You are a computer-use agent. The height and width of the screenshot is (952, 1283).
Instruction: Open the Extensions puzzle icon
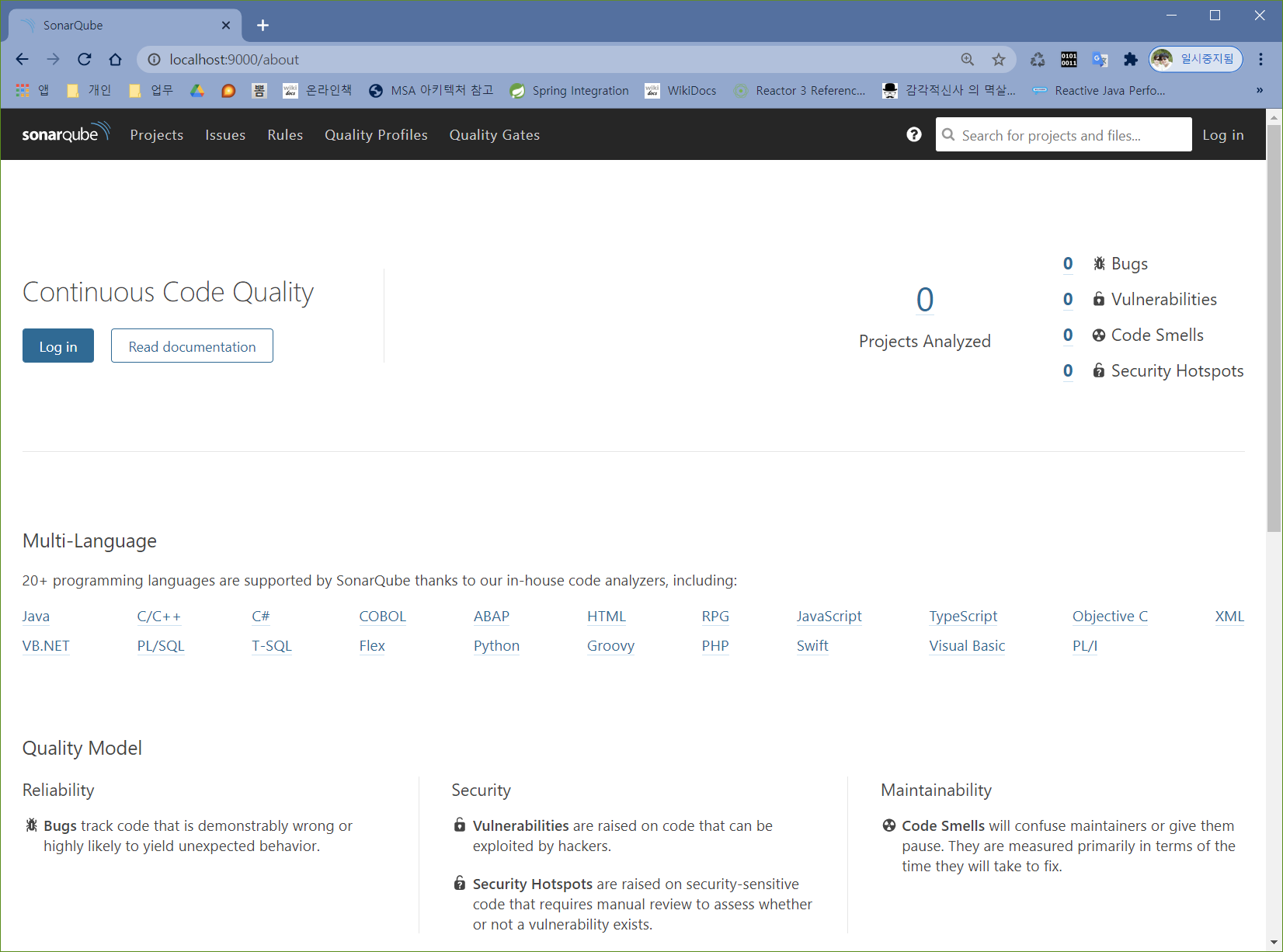tap(1131, 59)
